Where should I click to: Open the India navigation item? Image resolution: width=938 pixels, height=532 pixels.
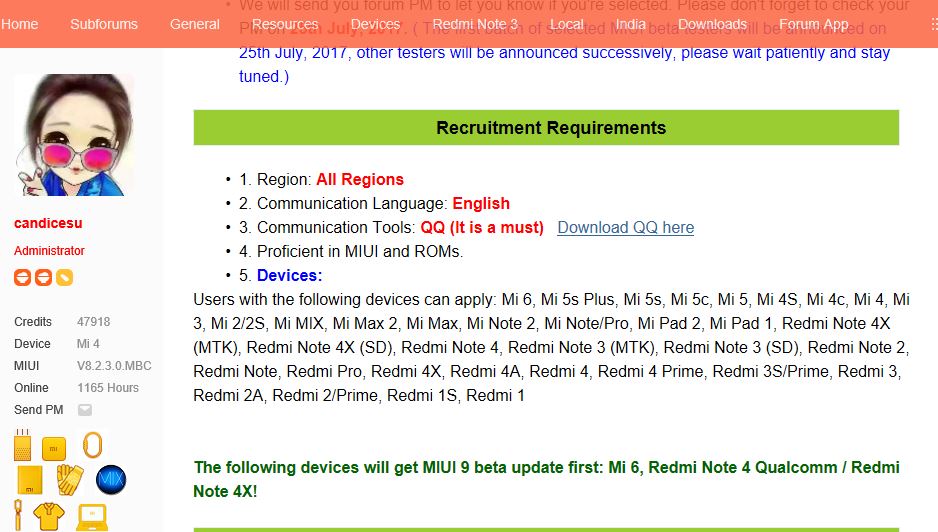tap(630, 24)
